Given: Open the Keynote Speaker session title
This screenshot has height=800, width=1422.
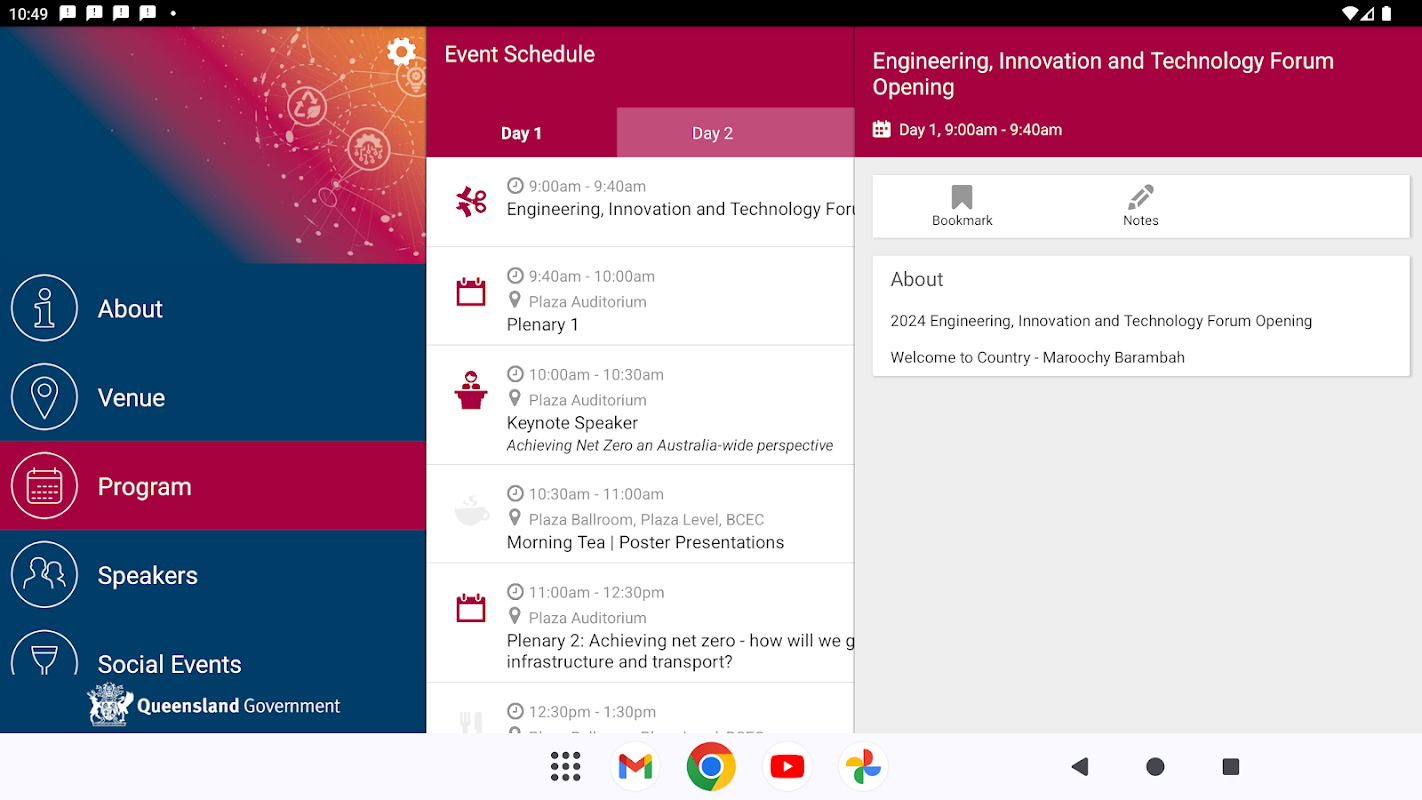Looking at the screenshot, I should [572, 423].
